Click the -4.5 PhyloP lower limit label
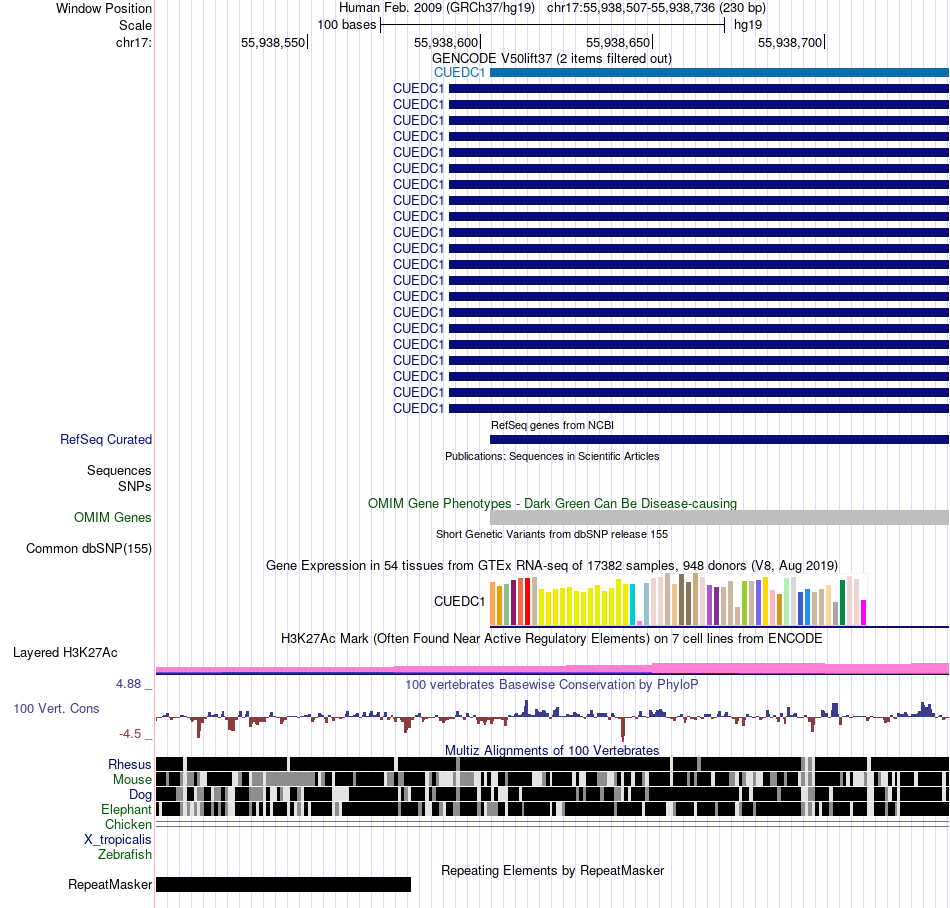The image size is (950, 908). pos(130,734)
